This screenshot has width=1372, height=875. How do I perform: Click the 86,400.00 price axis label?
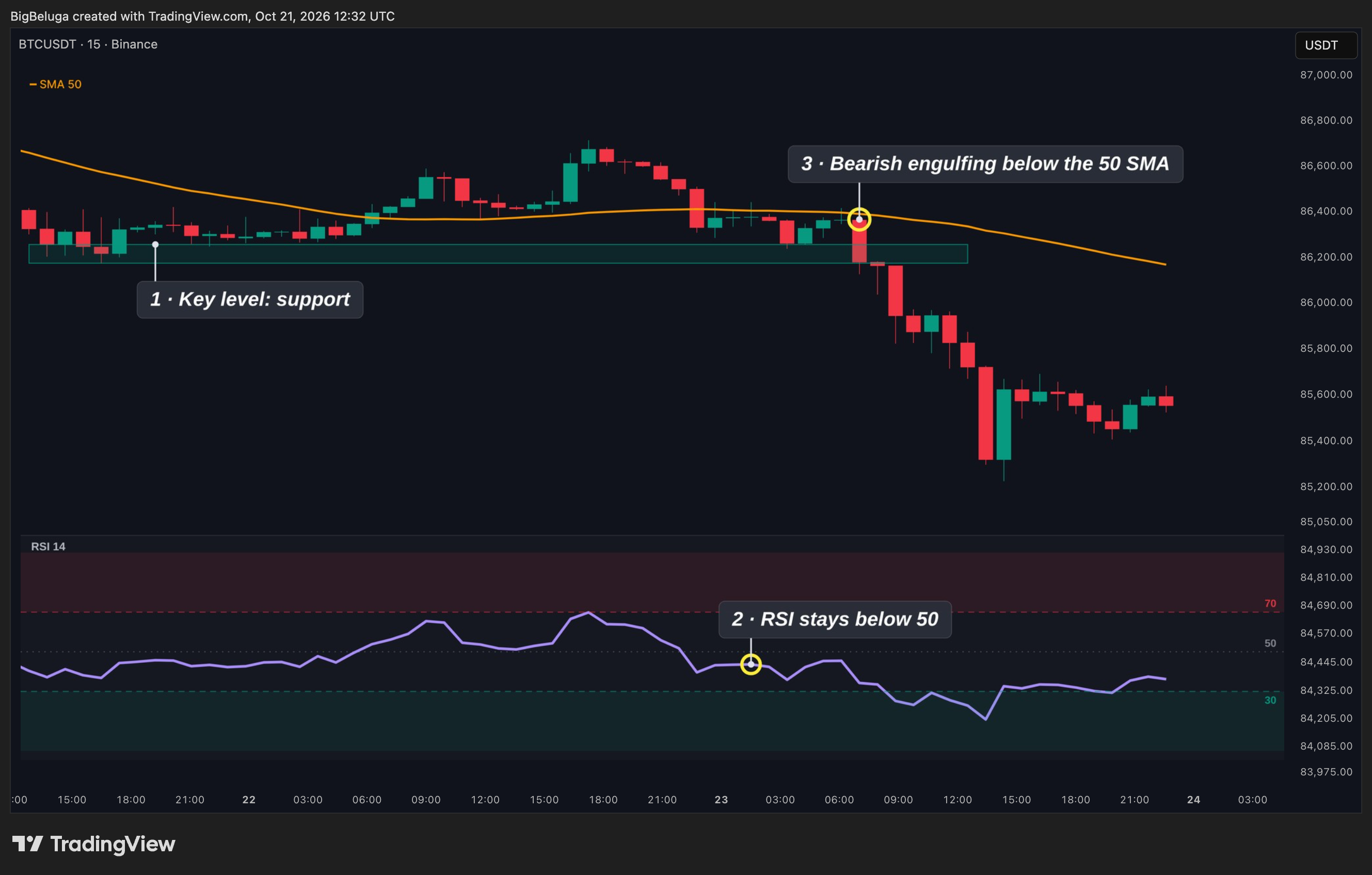point(1326,211)
